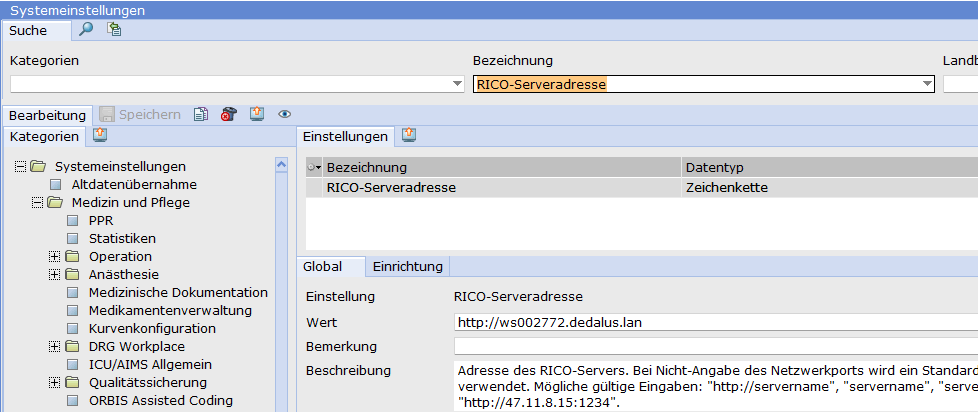Click the upload monitor icon in Bearbeitung toolbar
This screenshot has height=412, width=979.
point(257,114)
